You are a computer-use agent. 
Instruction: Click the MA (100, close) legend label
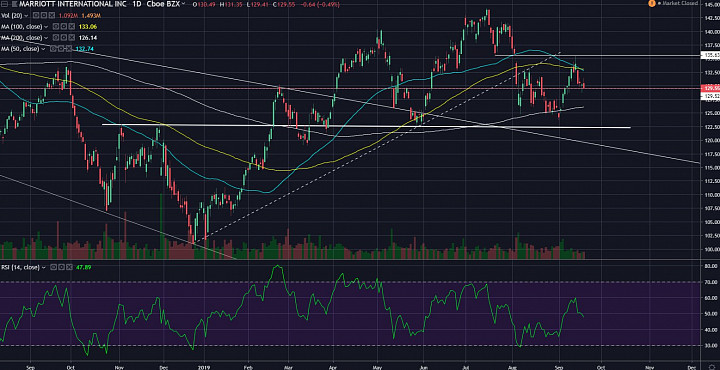[x=22, y=27]
